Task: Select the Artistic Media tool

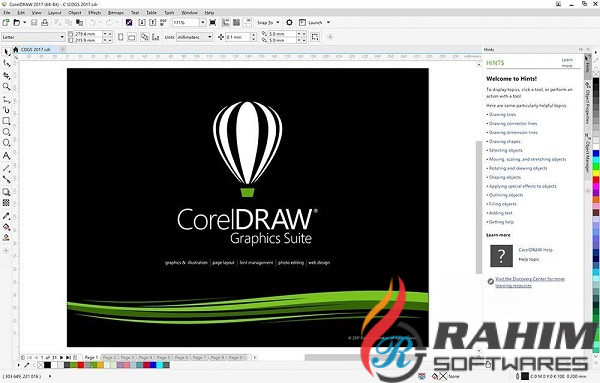Action: point(6,110)
